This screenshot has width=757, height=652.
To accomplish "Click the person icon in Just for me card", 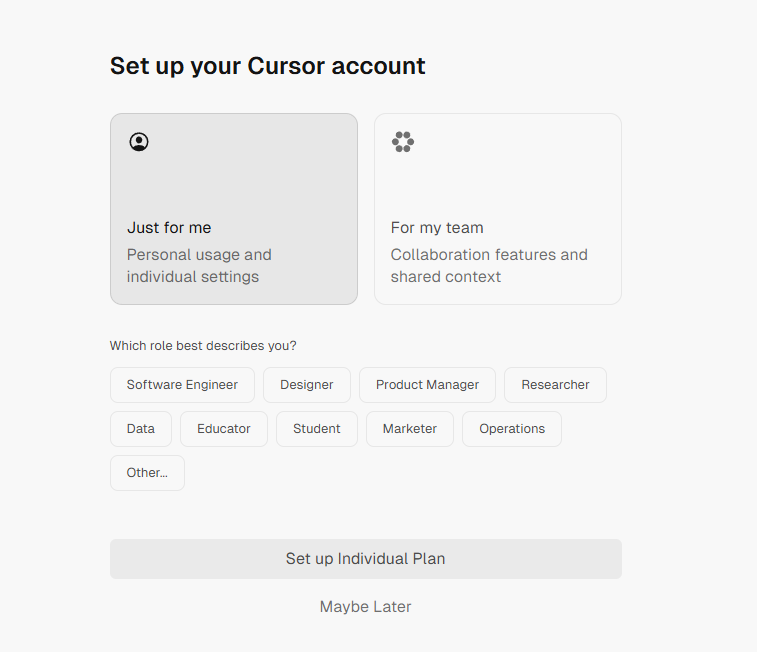I will pyautogui.click(x=139, y=142).
